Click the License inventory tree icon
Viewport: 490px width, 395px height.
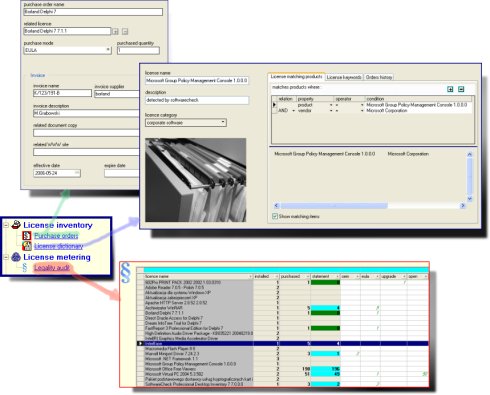(16, 225)
